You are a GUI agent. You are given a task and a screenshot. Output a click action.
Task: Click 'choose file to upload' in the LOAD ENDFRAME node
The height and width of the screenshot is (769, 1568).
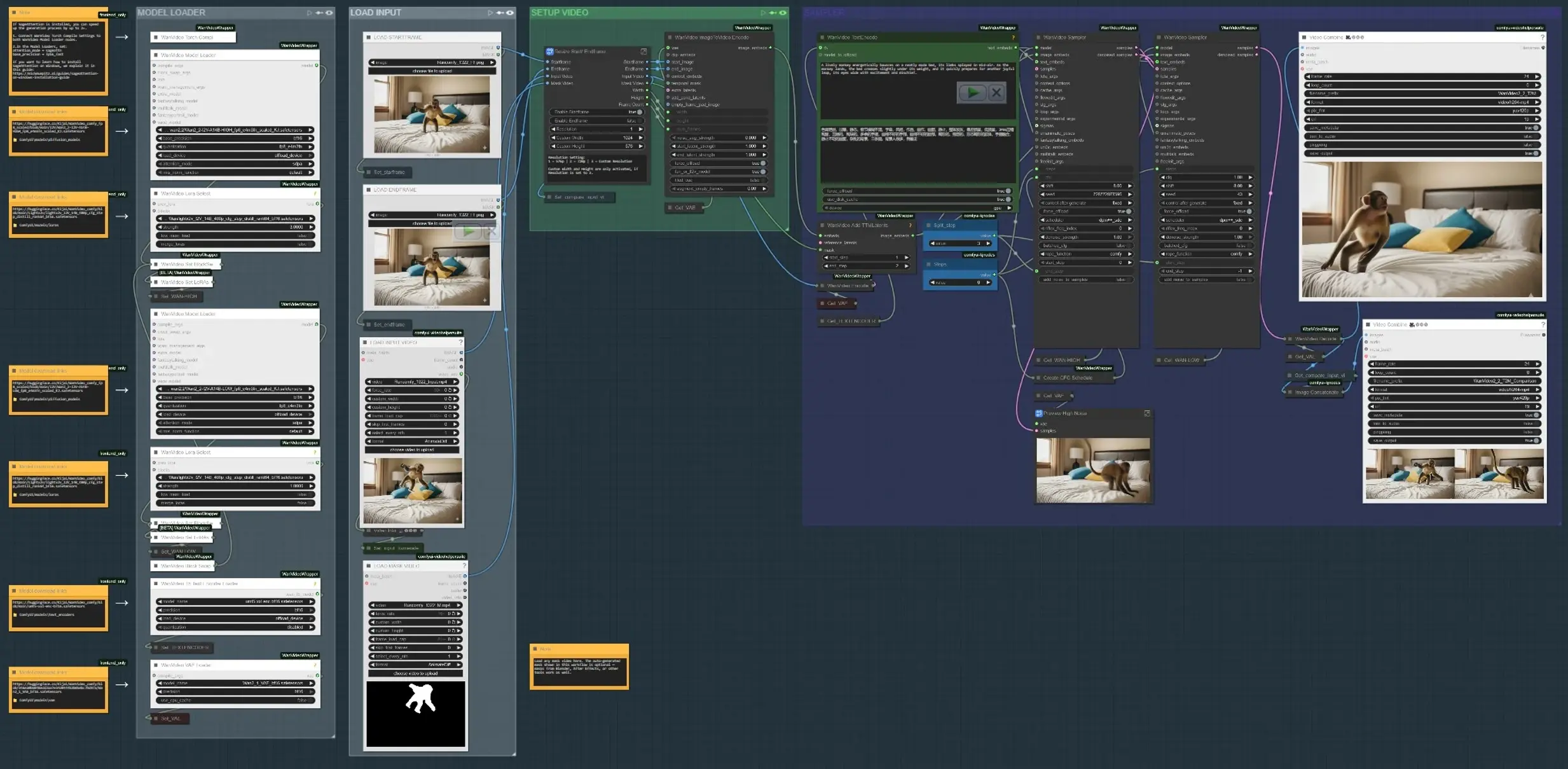432,223
